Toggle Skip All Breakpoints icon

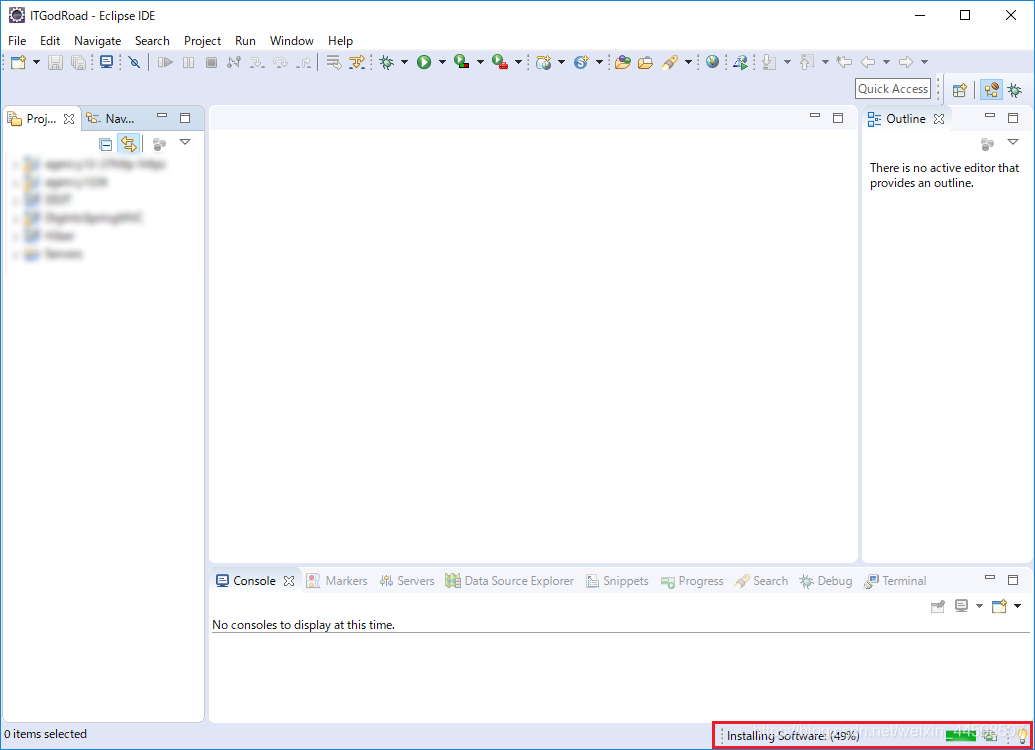135,62
